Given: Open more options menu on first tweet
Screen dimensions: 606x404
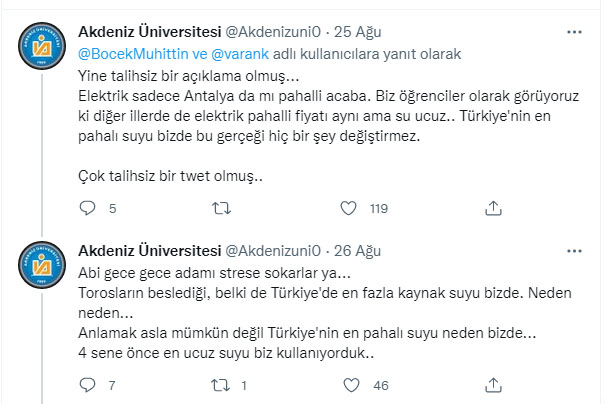Looking at the screenshot, I should [572, 33].
